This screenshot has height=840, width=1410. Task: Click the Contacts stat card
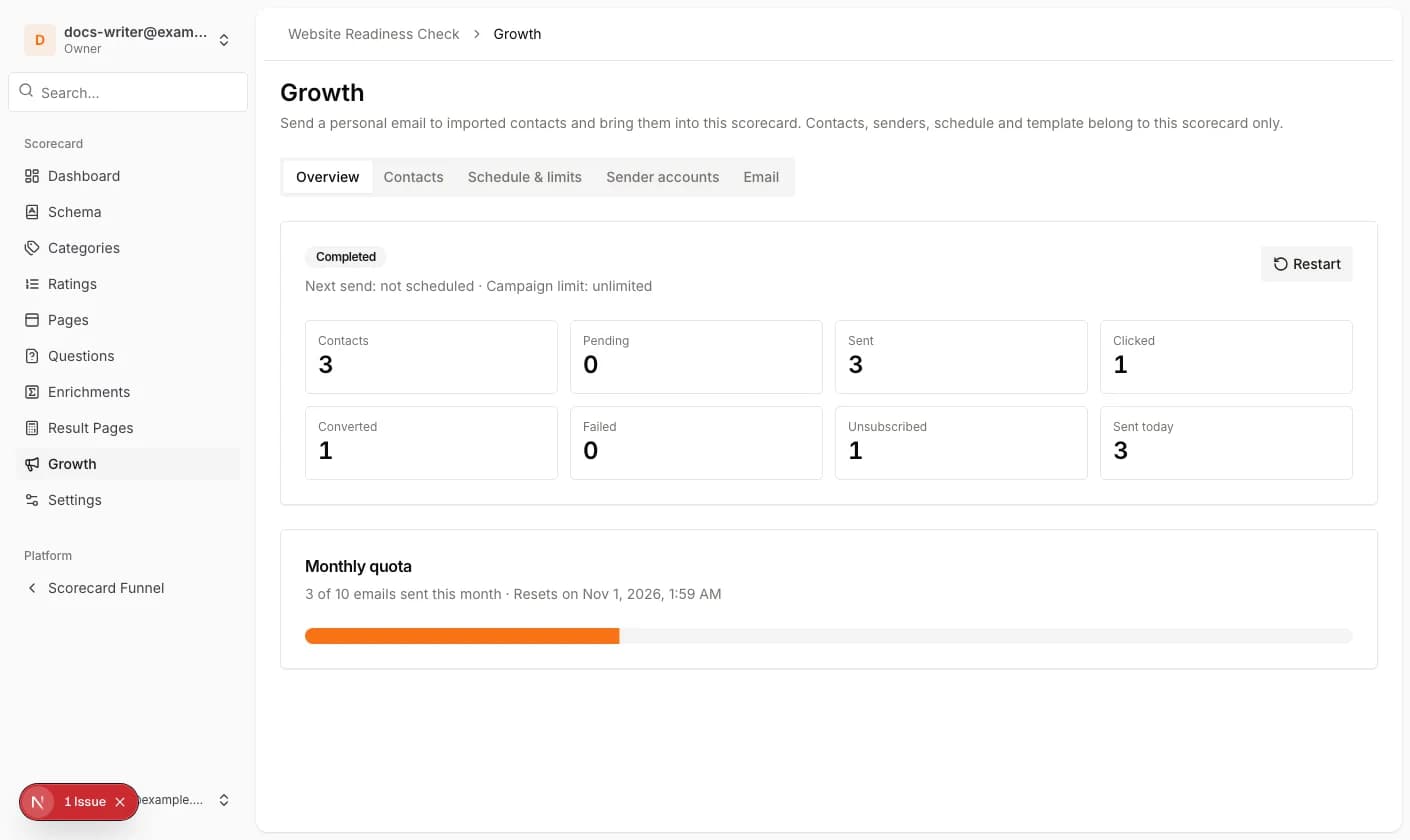431,357
